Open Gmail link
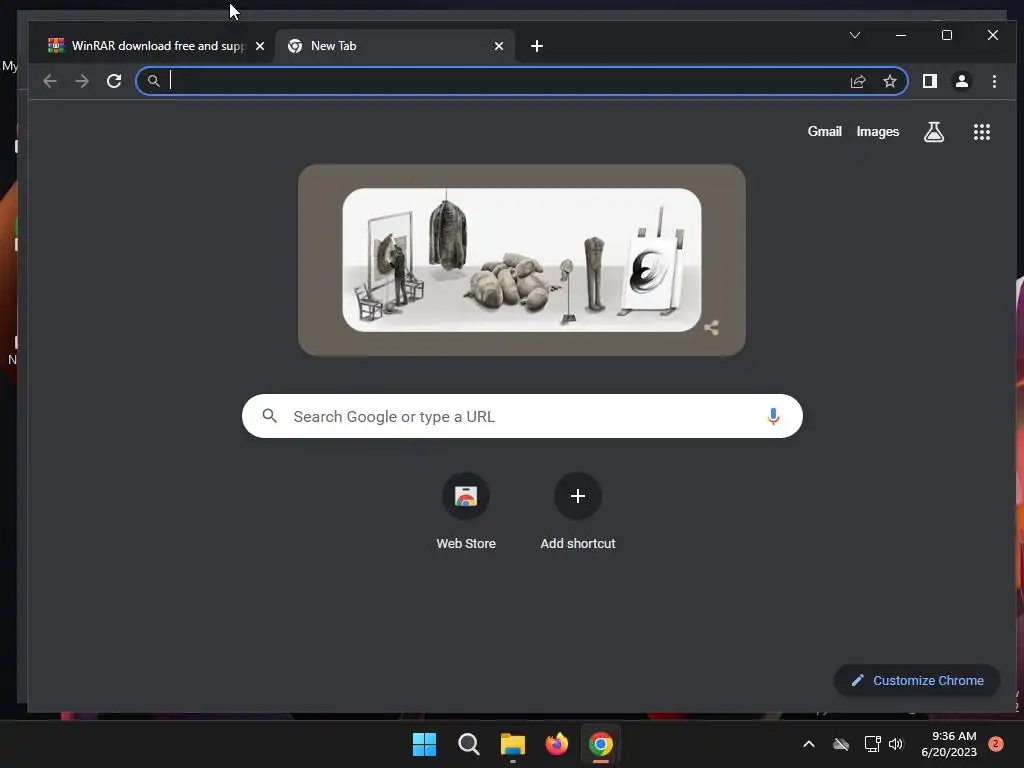The width and height of the screenshot is (1024, 768). [x=824, y=132]
